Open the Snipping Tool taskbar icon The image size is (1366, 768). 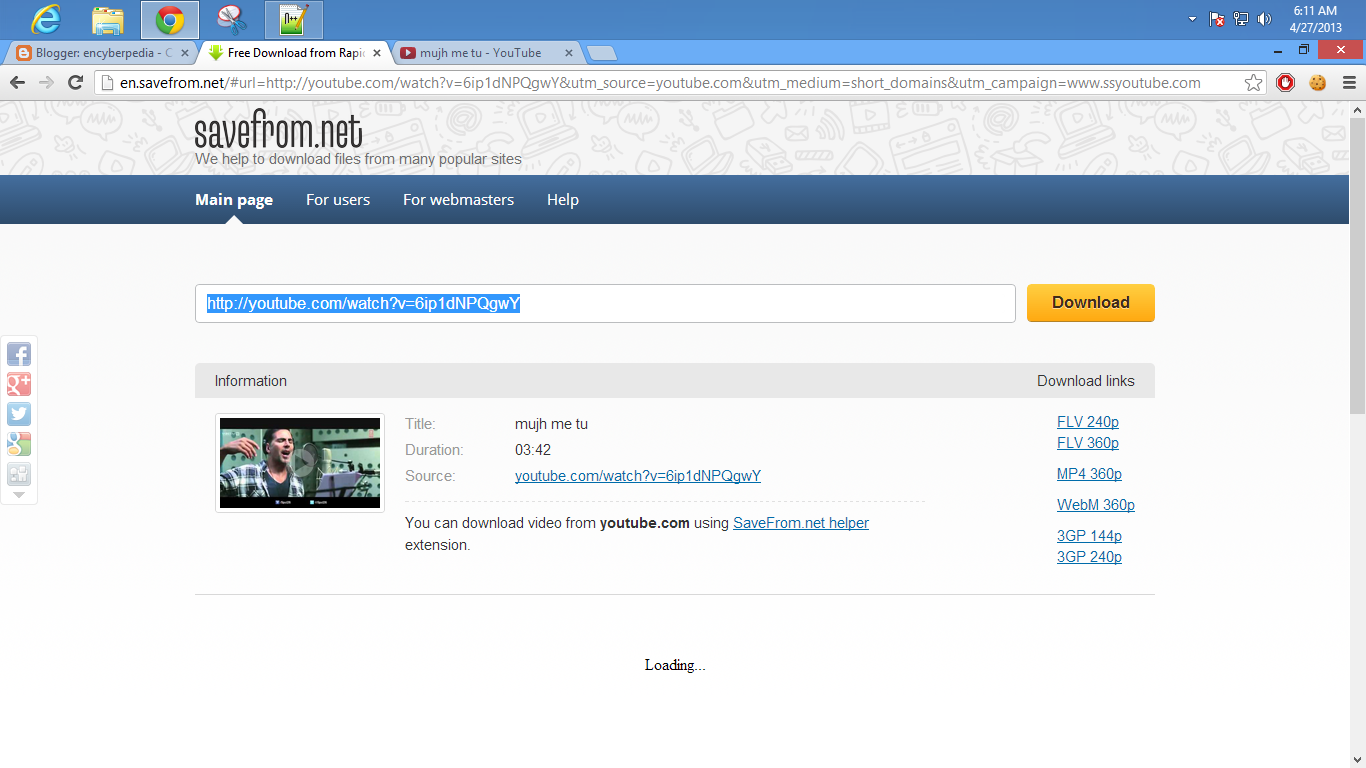(232, 19)
